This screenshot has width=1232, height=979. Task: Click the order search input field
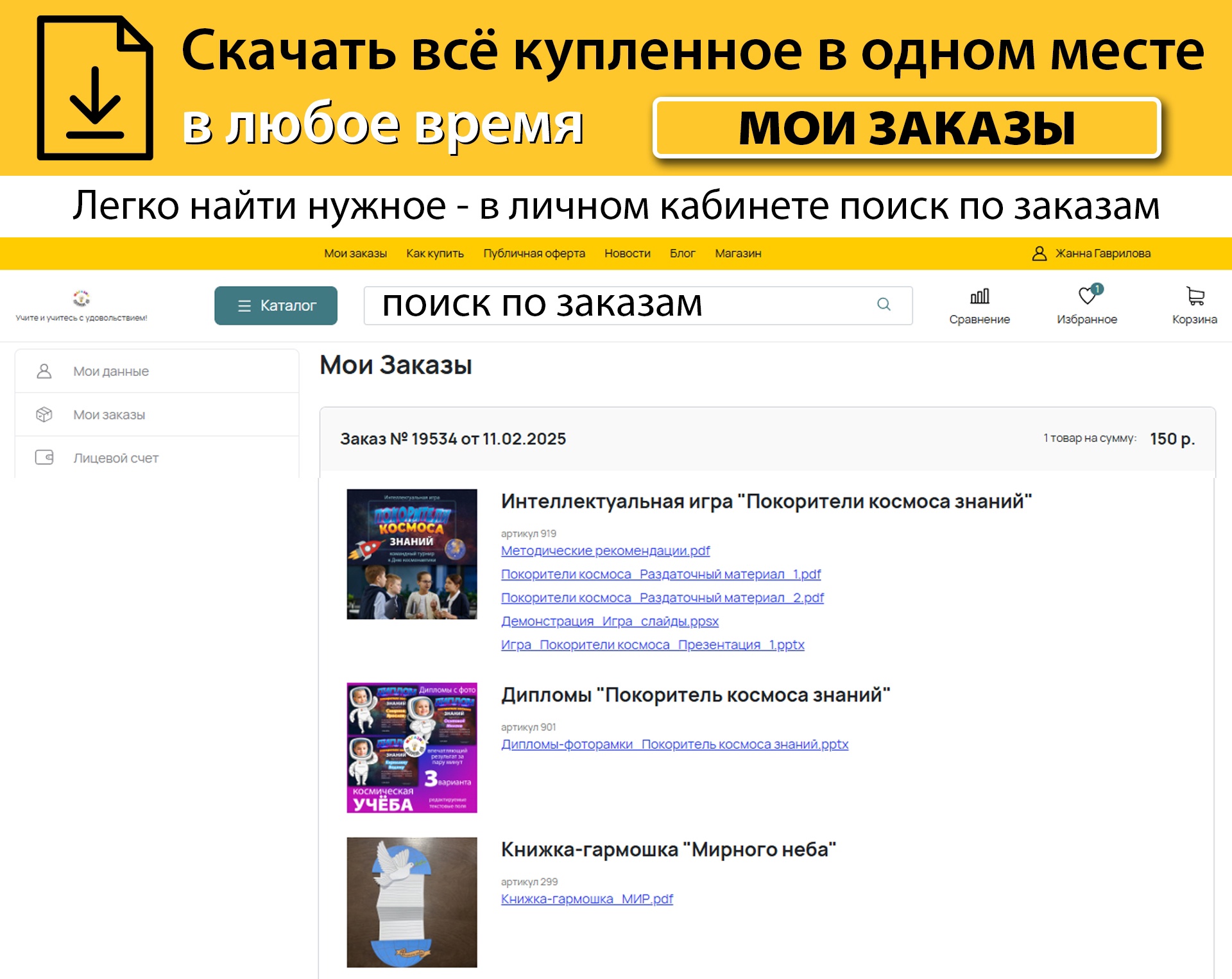click(x=616, y=305)
